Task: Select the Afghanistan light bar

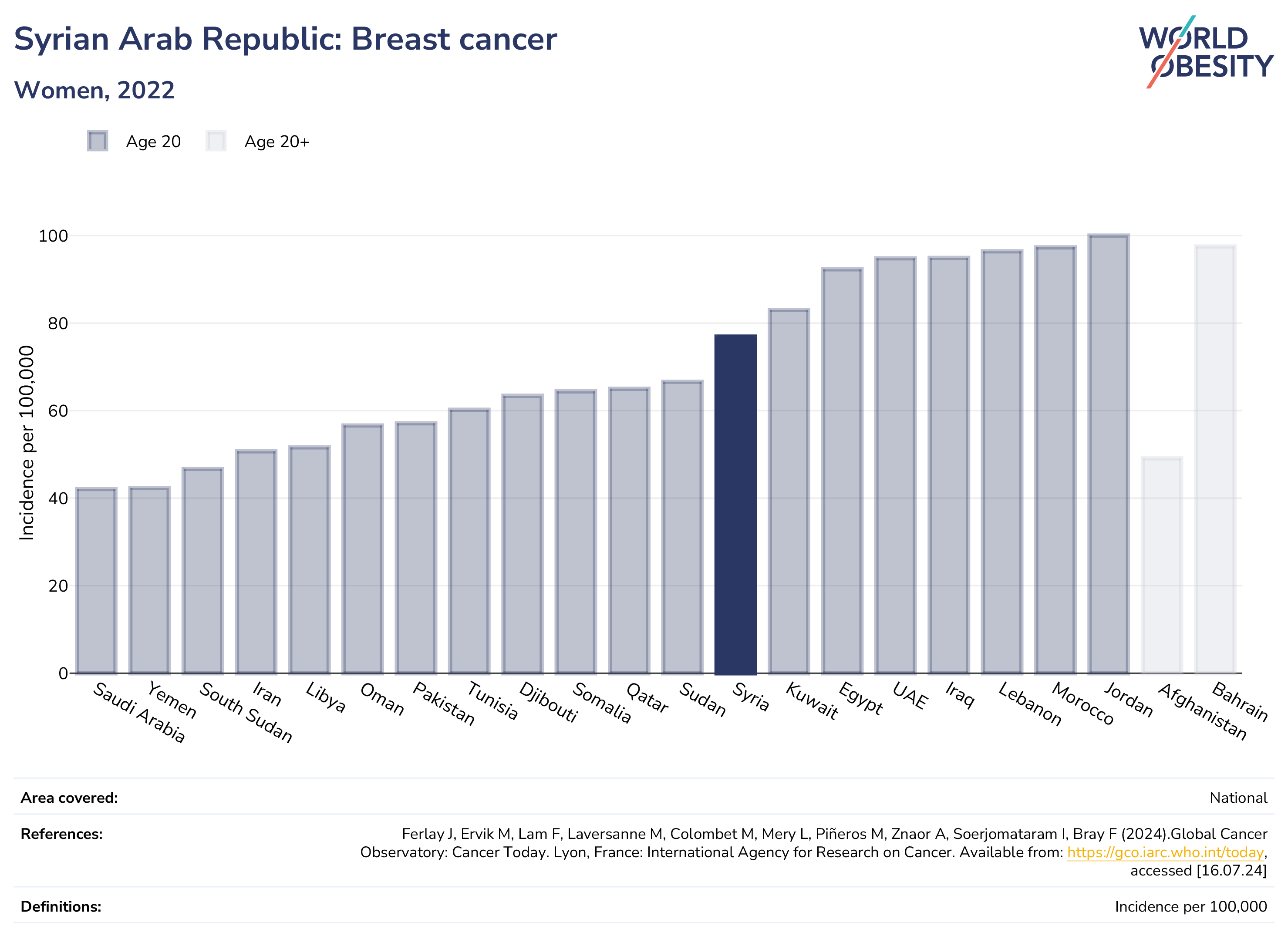Action: pyautogui.click(x=1162, y=565)
